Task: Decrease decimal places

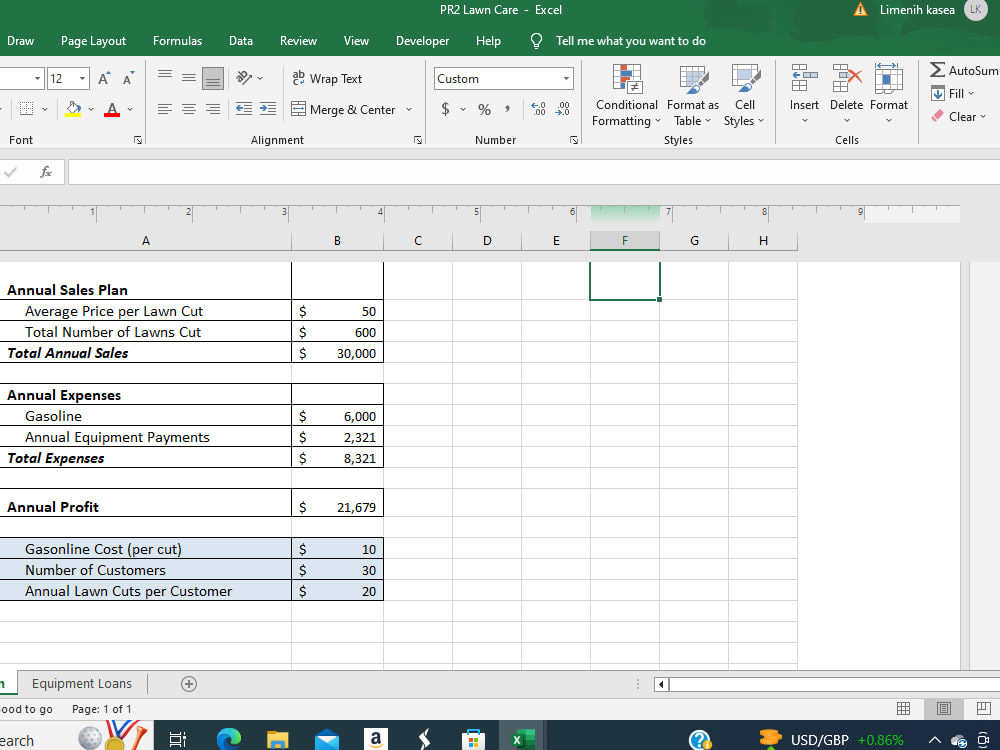Action: (562, 109)
